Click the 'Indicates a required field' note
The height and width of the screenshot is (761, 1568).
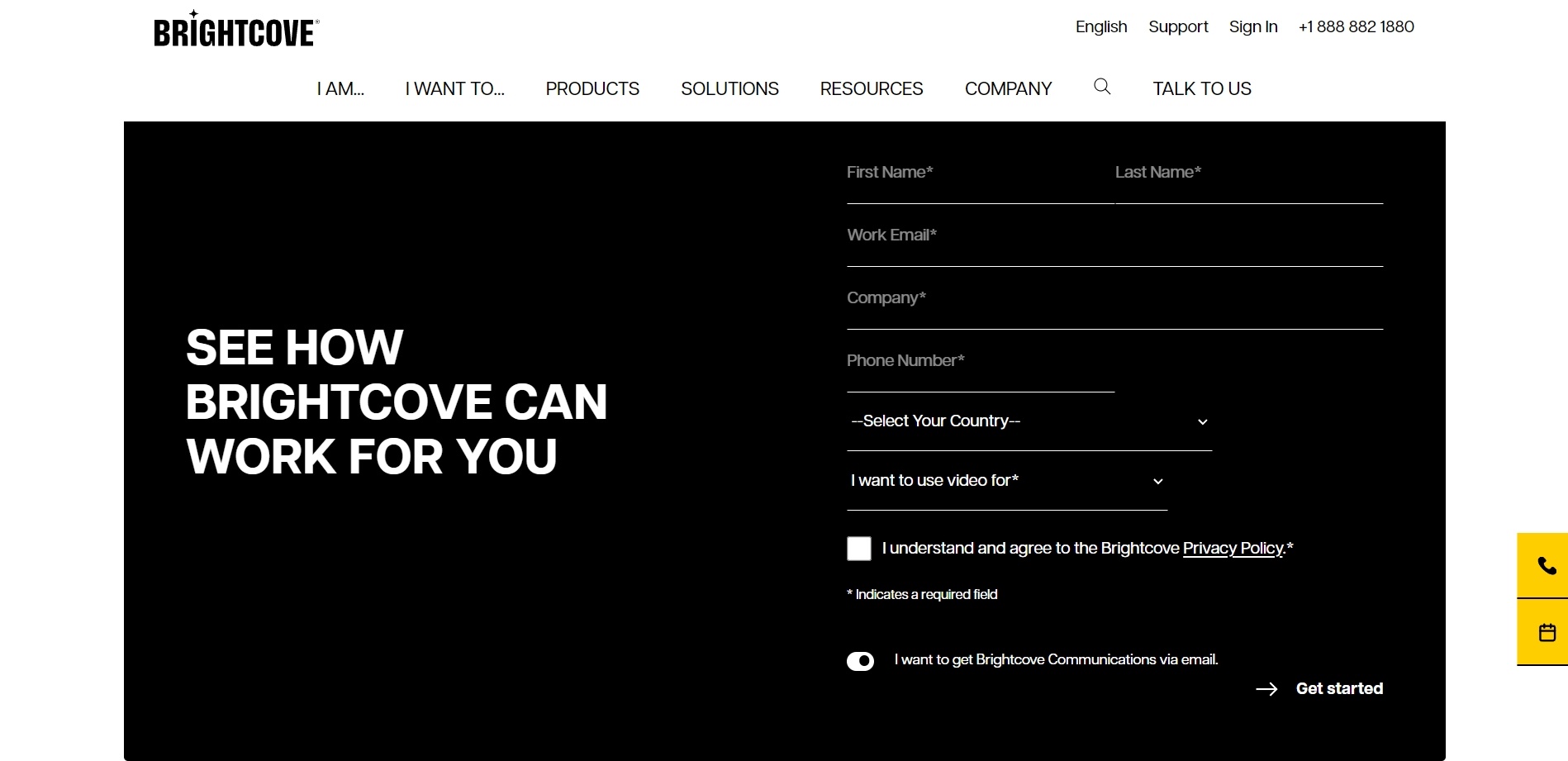922,594
